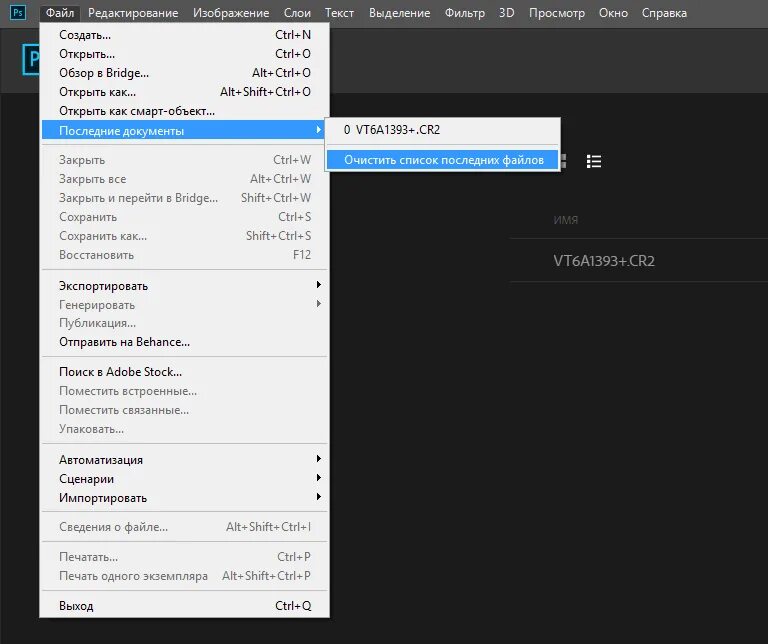Expand the Автоматизация submenu

[185, 459]
